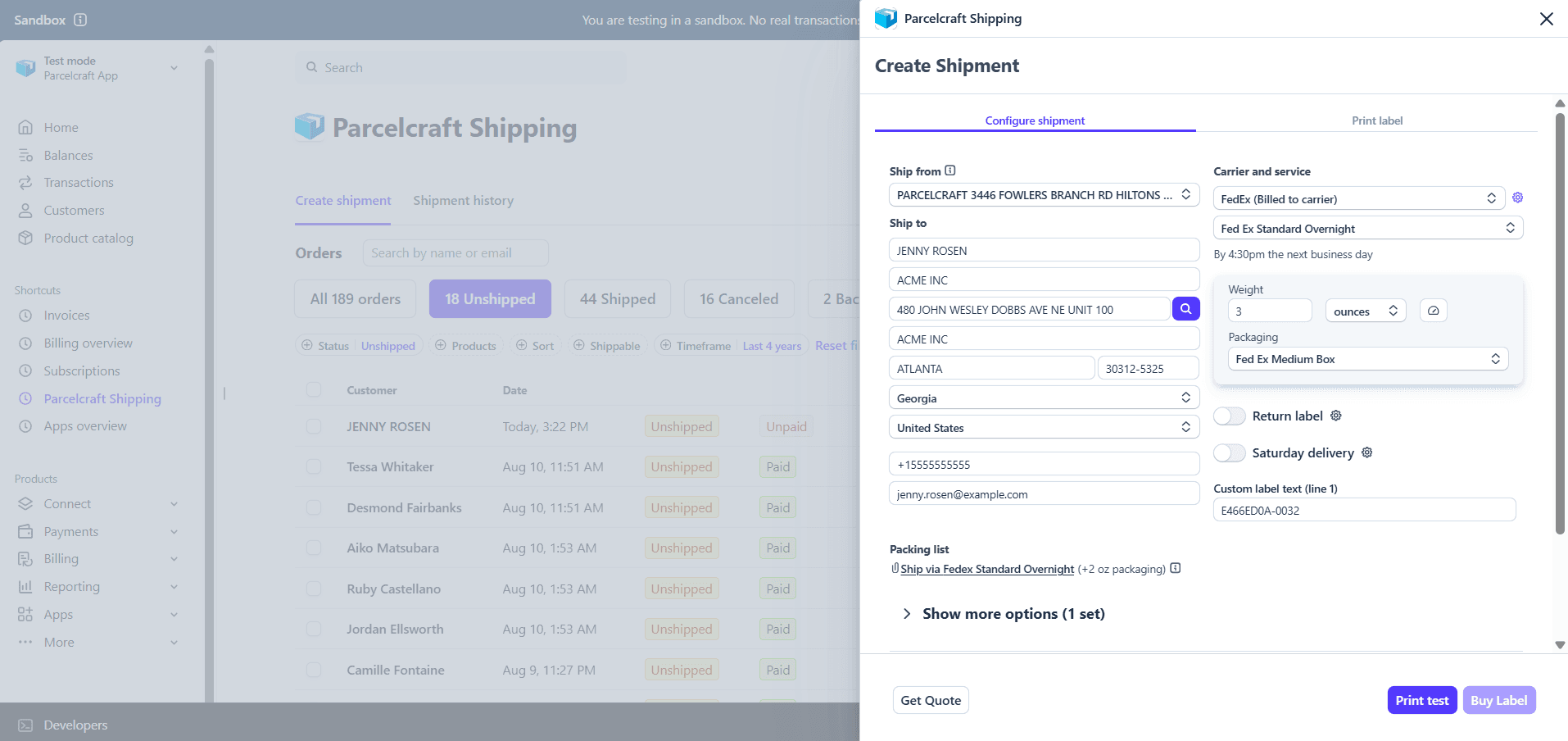Select the Configure shipment tab
Viewport: 1568px width, 741px height.
tap(1035, 120)
